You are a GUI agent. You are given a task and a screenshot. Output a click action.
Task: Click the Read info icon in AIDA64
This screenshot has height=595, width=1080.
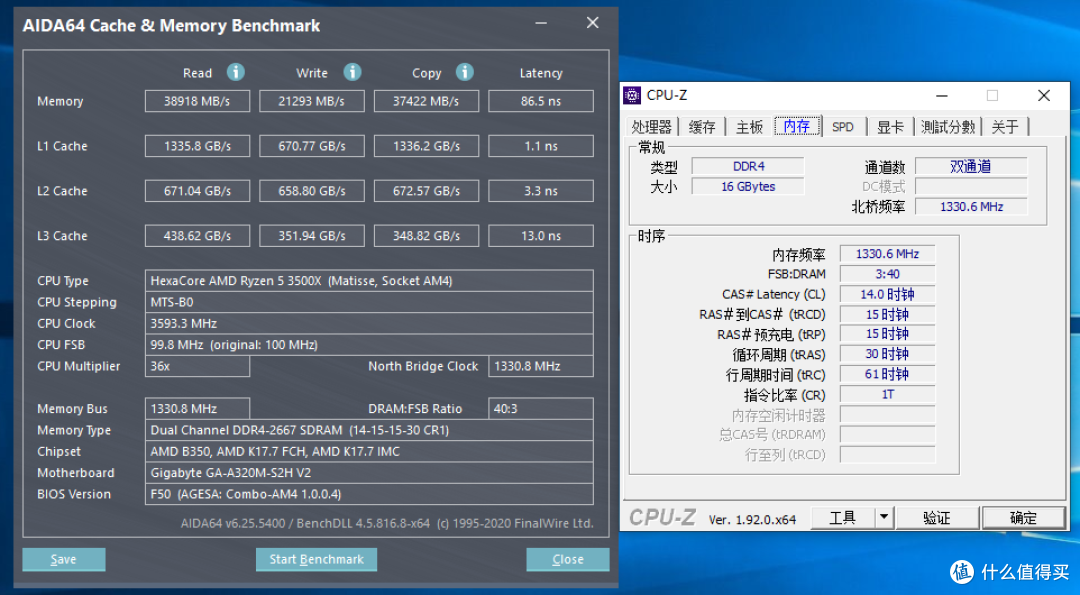[236, 72]
